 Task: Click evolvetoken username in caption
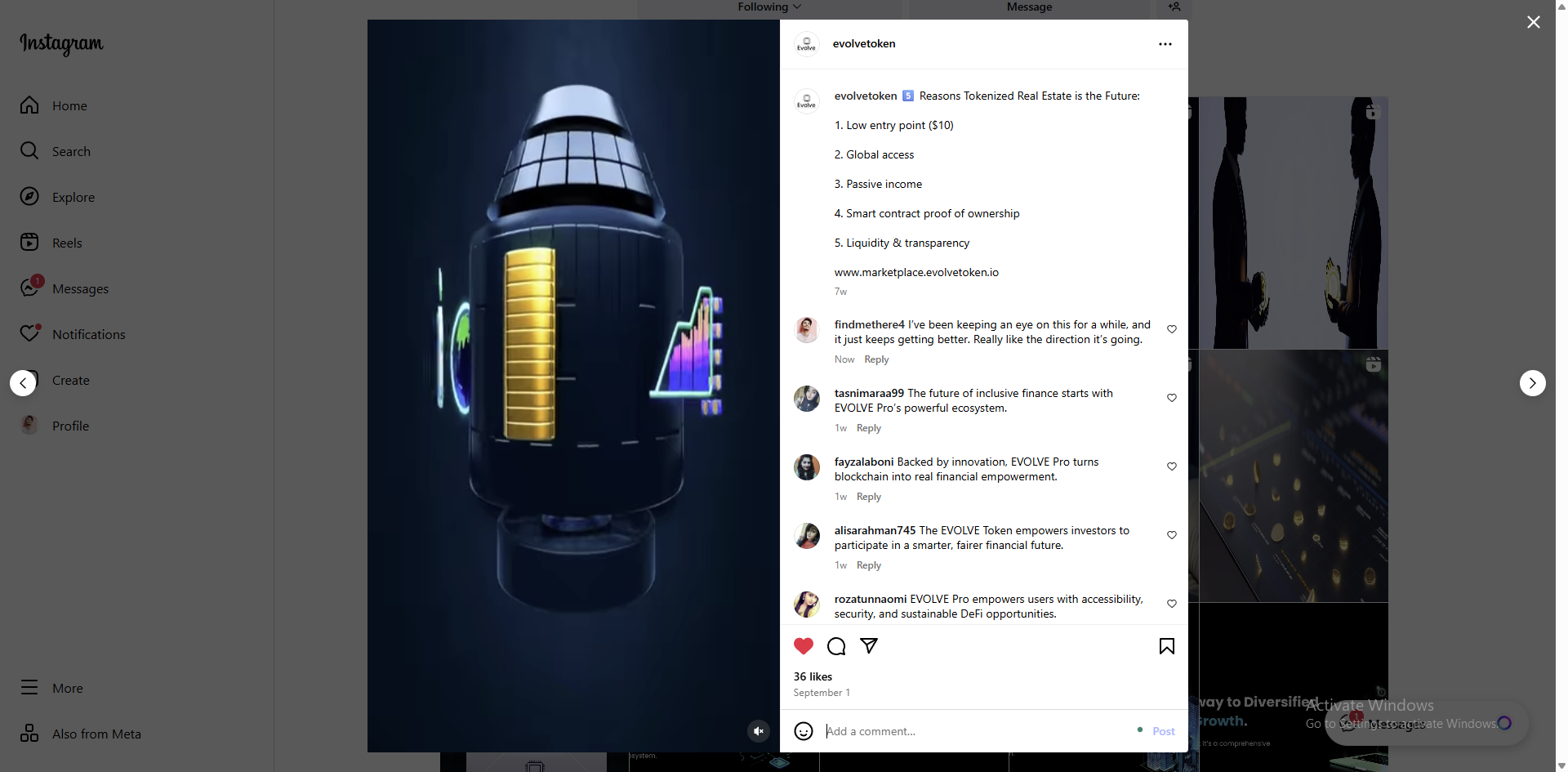pyautogui.click(x=866, y=96)
